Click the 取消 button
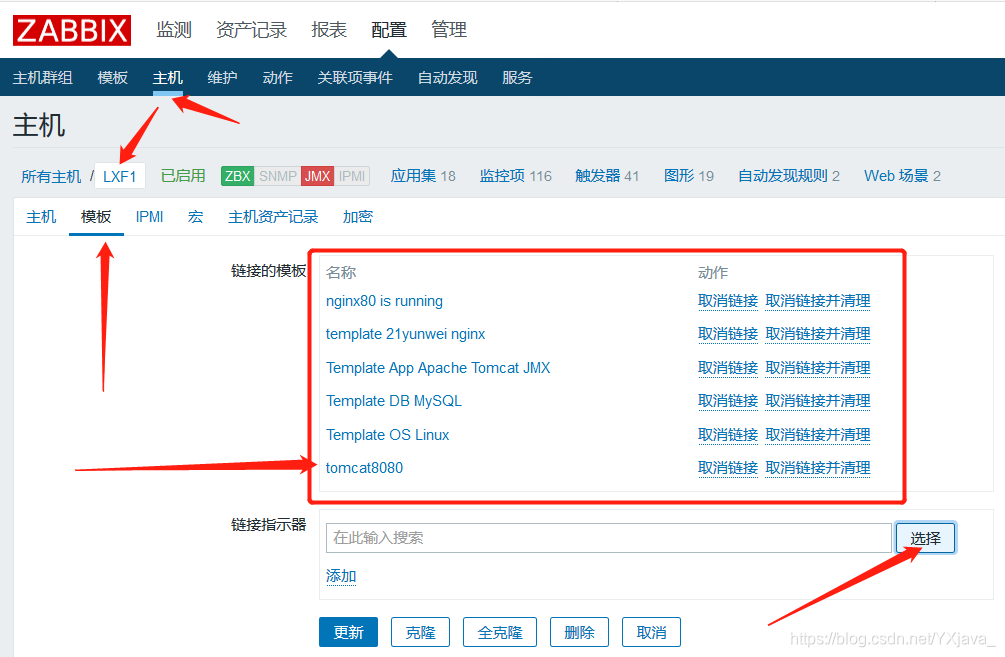 pos(651,633)
